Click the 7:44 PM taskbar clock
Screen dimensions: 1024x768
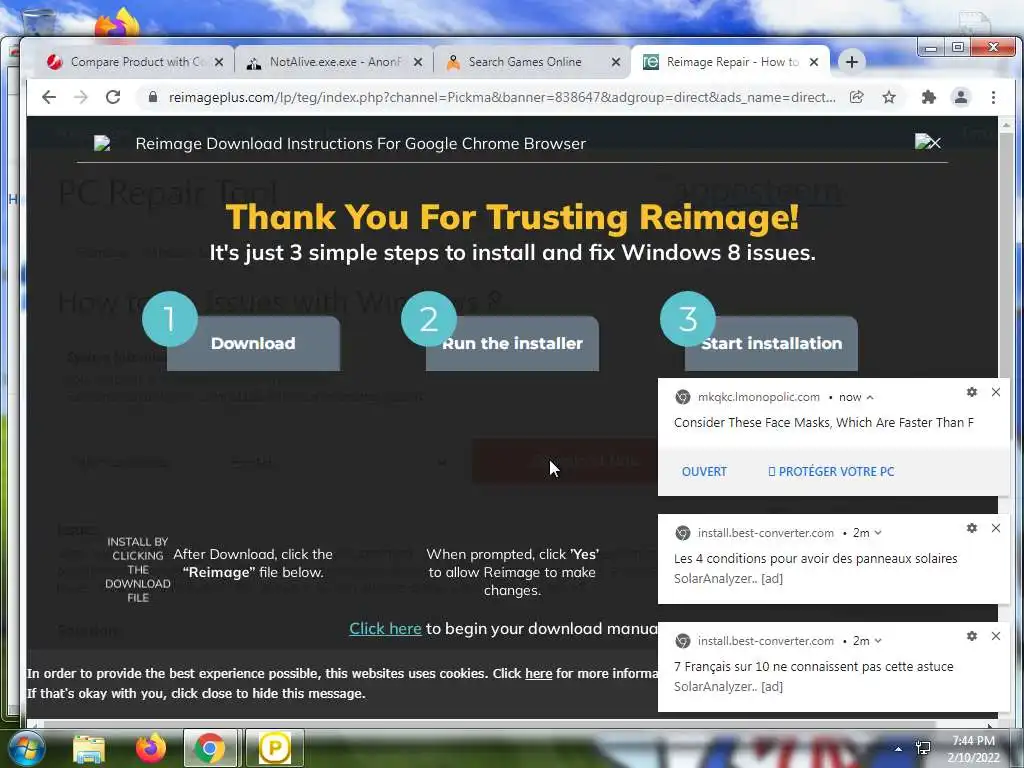(973, 741)
